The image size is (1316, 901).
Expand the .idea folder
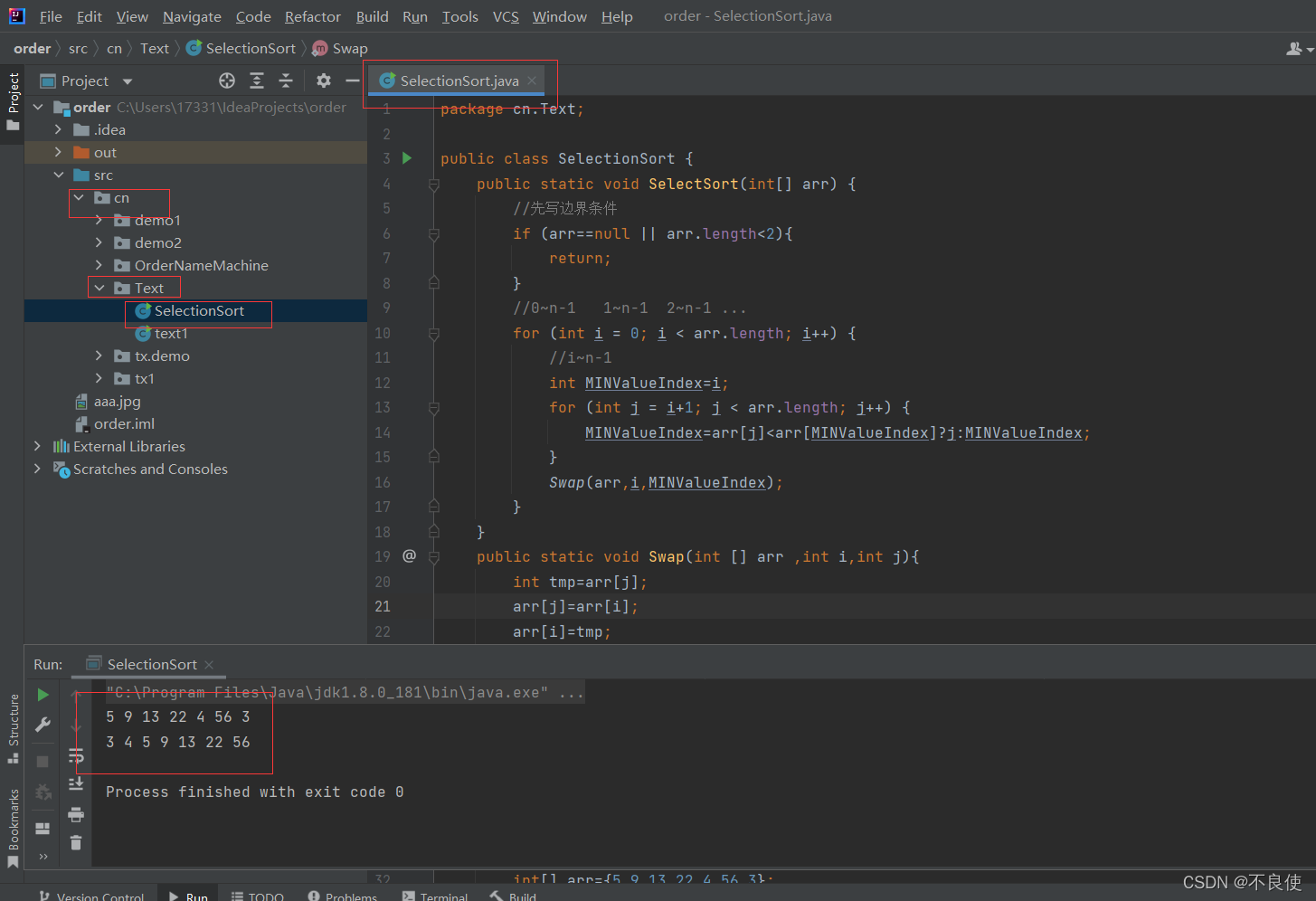[x=59, y=130]
